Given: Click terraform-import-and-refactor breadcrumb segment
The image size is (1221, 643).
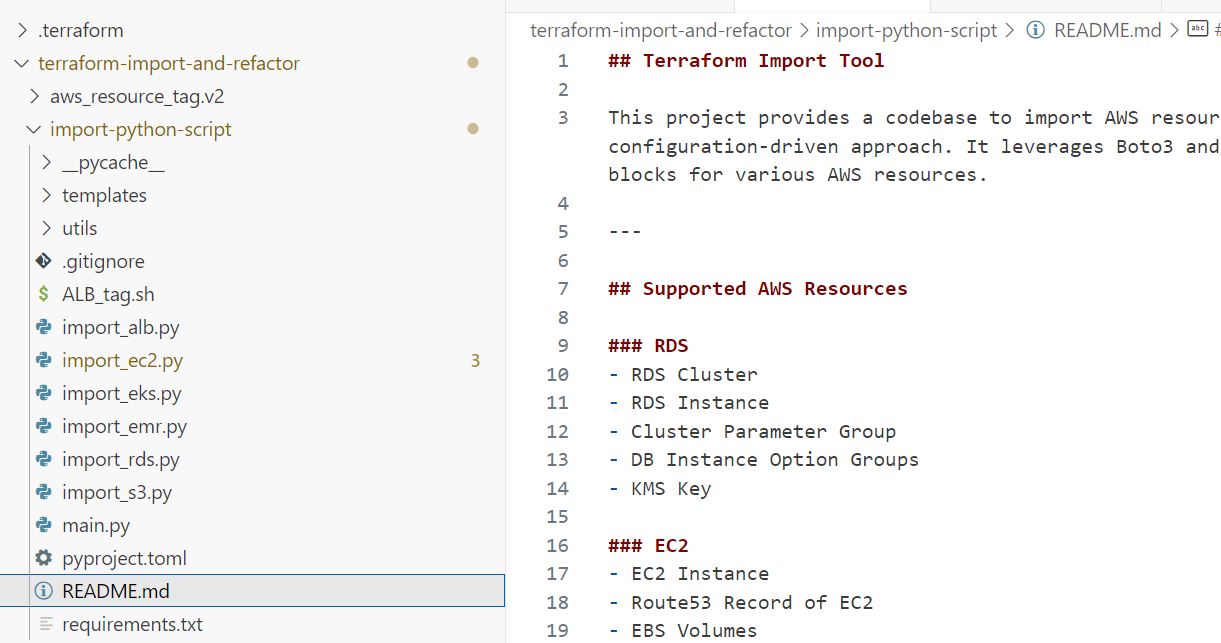Looking at the screenshot, I should point(660,30).
